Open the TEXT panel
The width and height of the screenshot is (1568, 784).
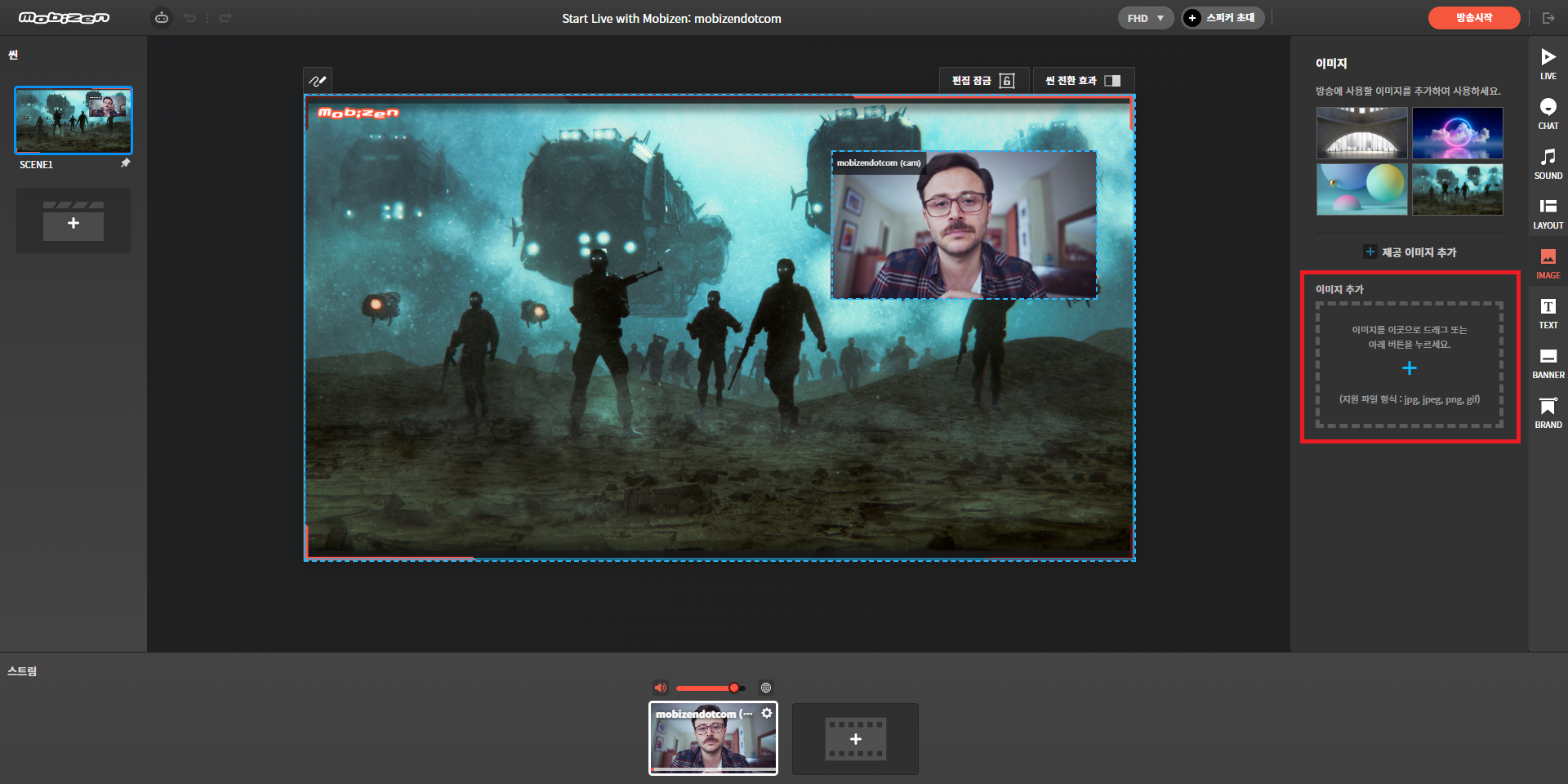[1548, 314]
